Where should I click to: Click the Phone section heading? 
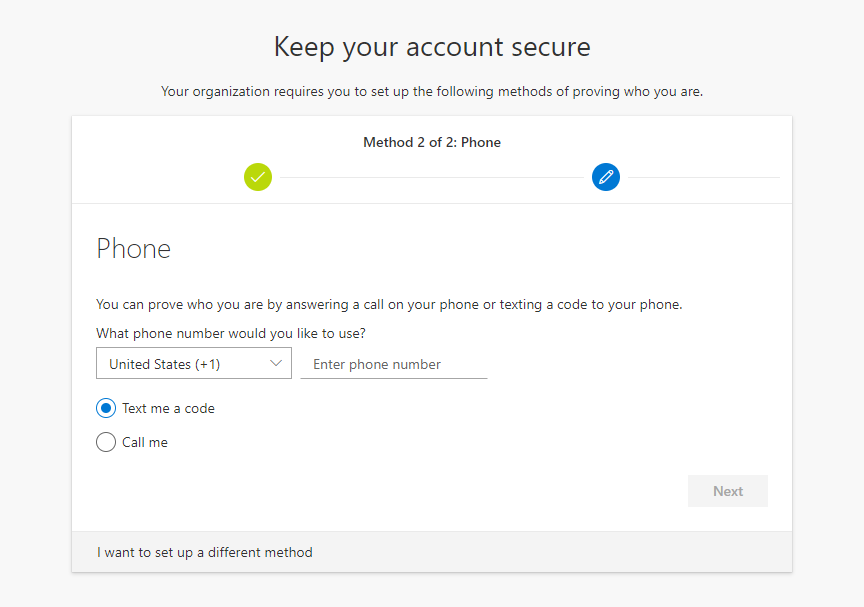(133, 248)
